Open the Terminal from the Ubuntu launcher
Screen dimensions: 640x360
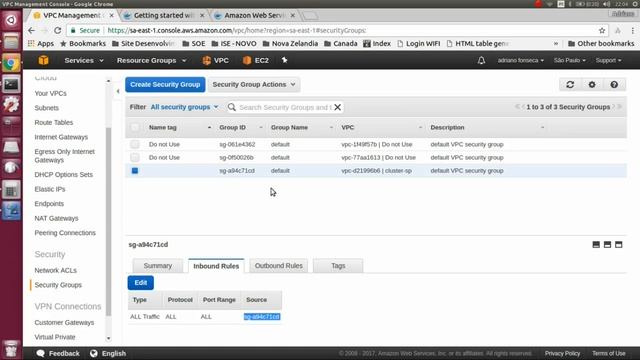(11, 84)
